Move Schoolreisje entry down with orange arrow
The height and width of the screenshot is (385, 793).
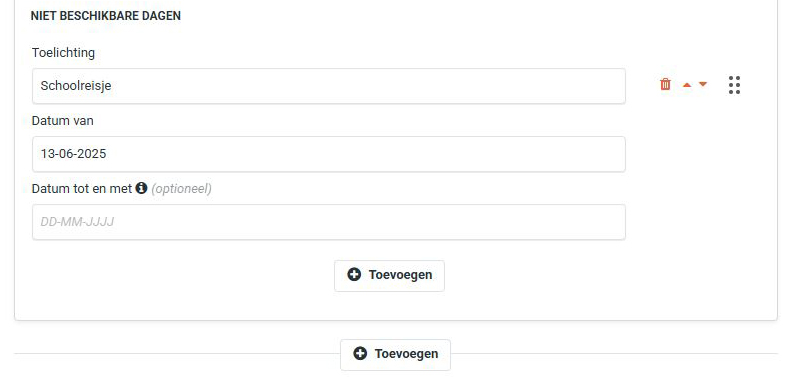(x=703, y=84)
